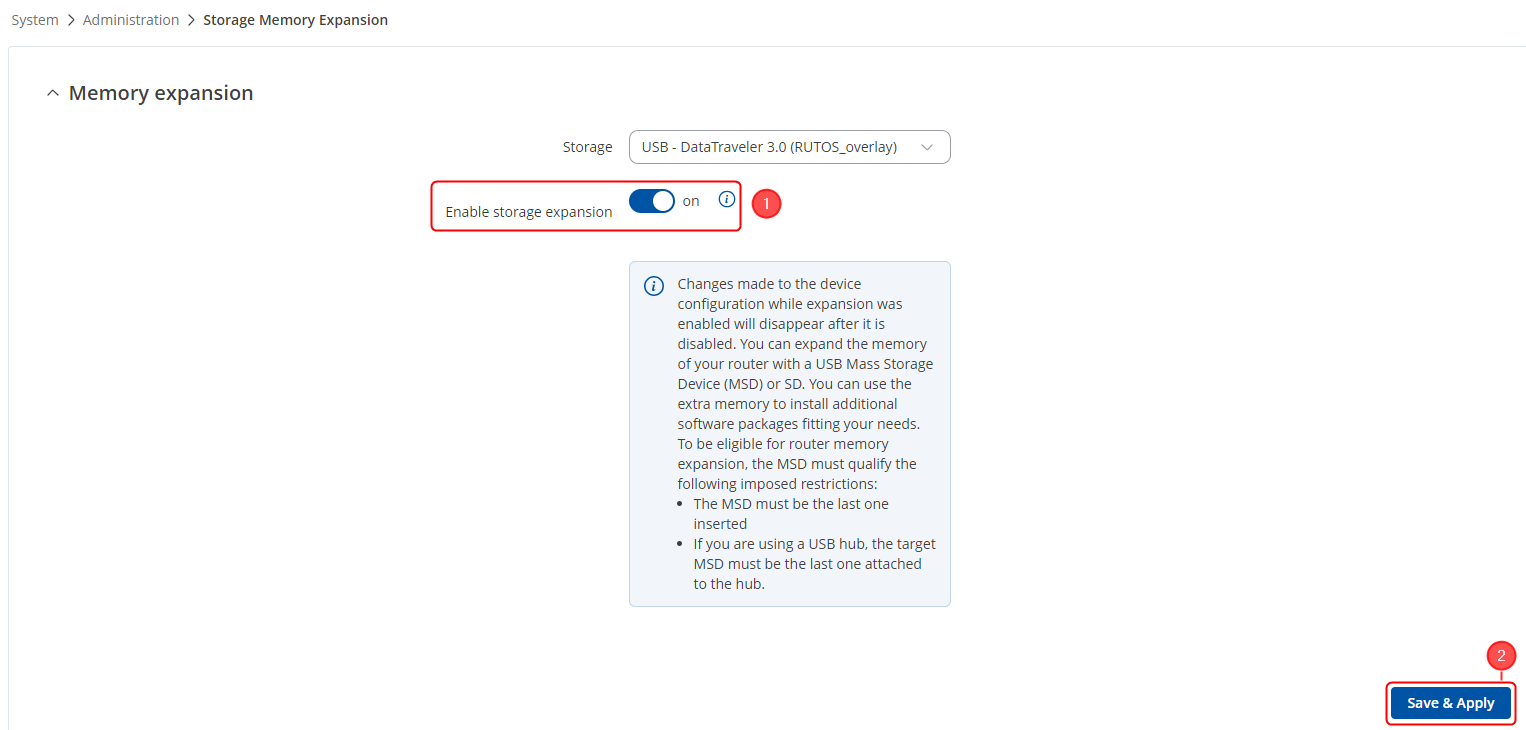The image size is (1526, 730).
Task: Click the Storage Memory Expansion breadcrumb title
Action: pos(295,20)
